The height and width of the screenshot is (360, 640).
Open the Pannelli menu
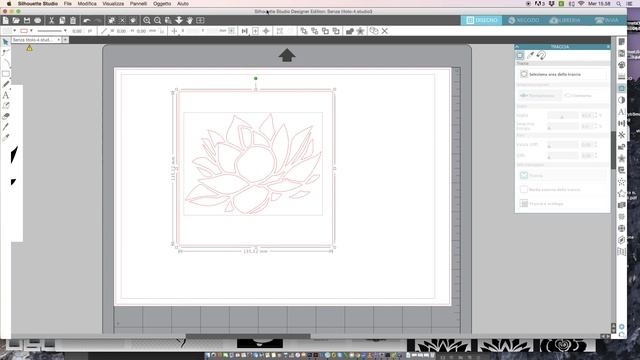coord(138,4)
